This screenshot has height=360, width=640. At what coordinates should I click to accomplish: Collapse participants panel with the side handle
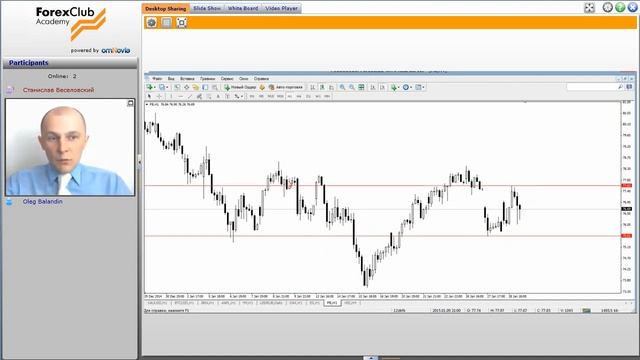coord(140,162)
